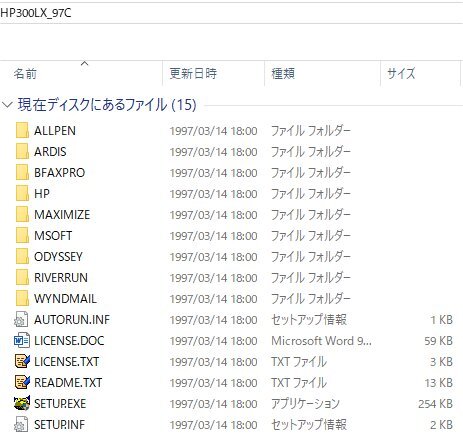The width and height of the screenshot is (463, 441).
Task: Select the ALLPEN folder icon
Action: click(22, 130)
